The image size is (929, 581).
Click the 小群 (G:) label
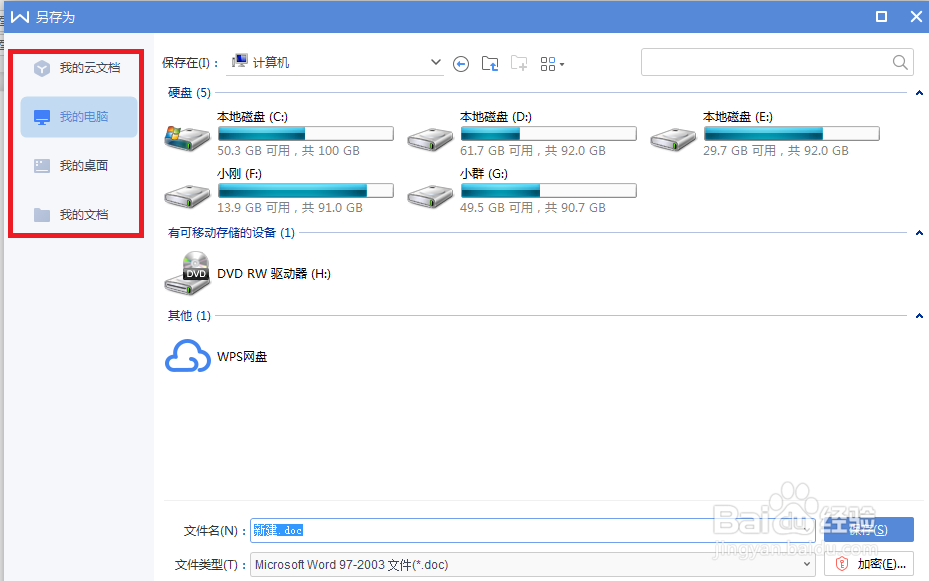point(483,174)
